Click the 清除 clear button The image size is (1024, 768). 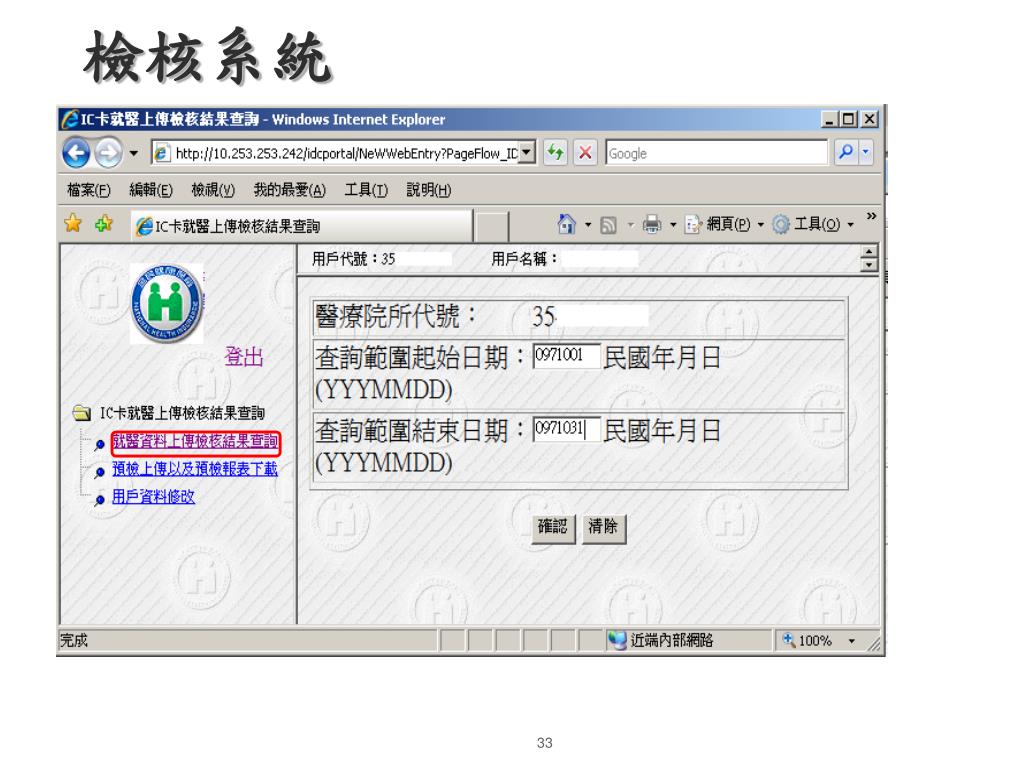(603, 527)
